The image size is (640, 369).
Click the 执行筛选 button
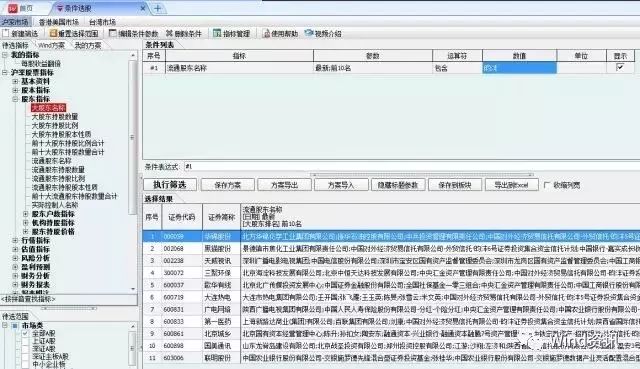[170, 185]
